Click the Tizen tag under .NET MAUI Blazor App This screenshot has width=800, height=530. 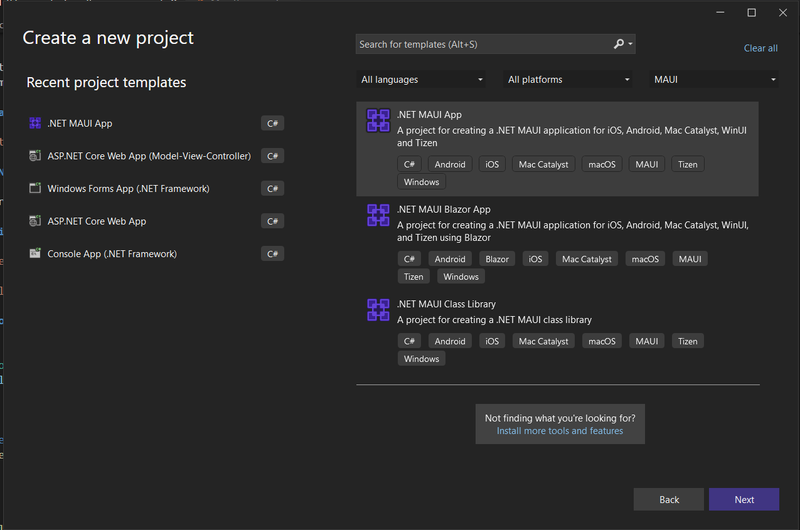[x=413, y=276]
